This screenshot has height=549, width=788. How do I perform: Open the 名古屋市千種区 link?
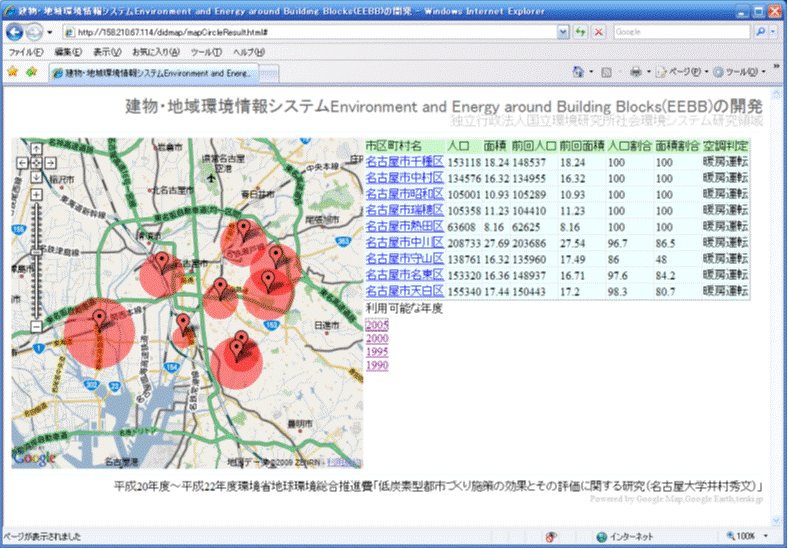tap(405, 162)
